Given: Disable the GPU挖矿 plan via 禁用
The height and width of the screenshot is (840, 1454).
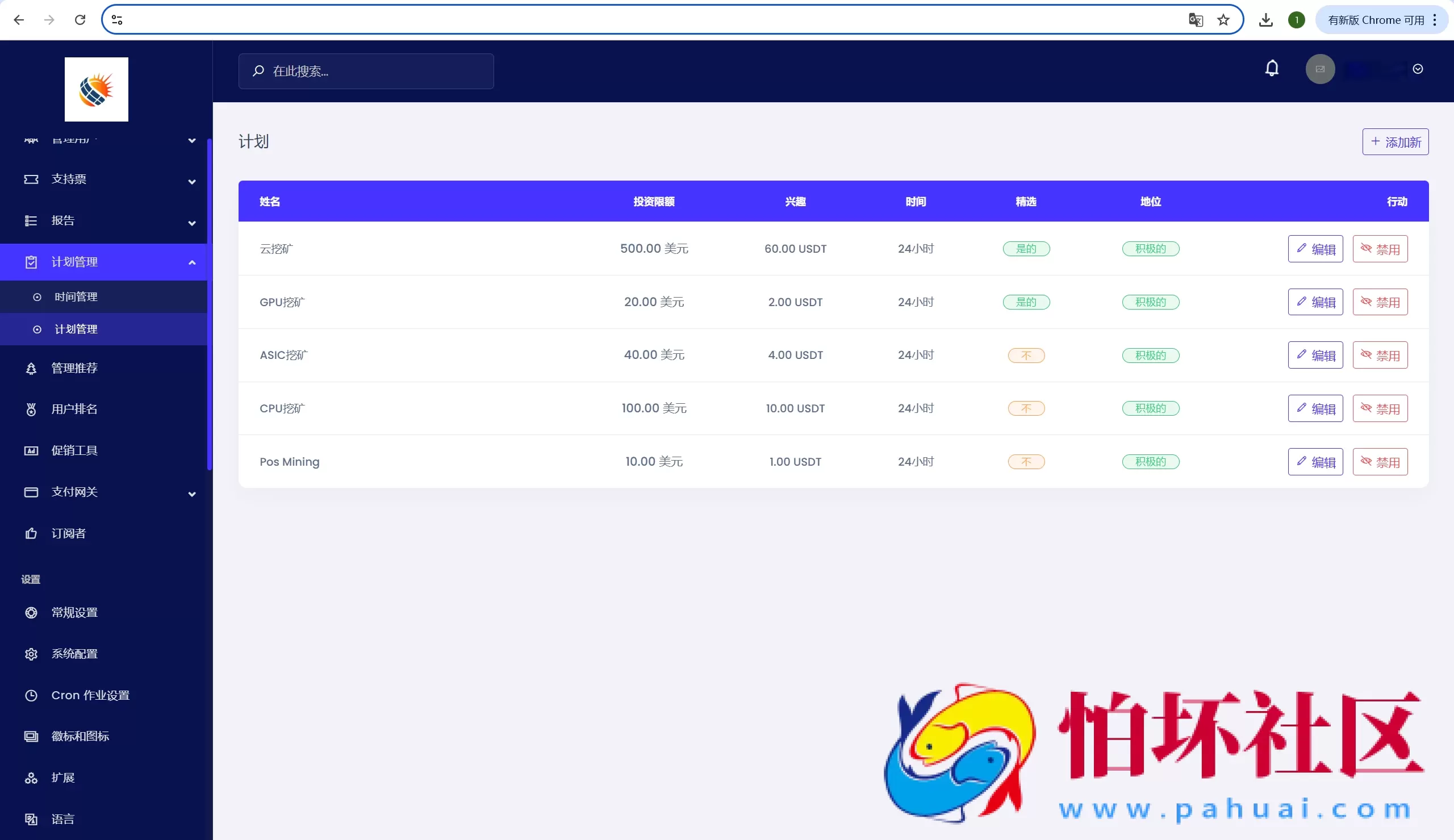Looking at the screenshot, I should [x=1380, y=302].
